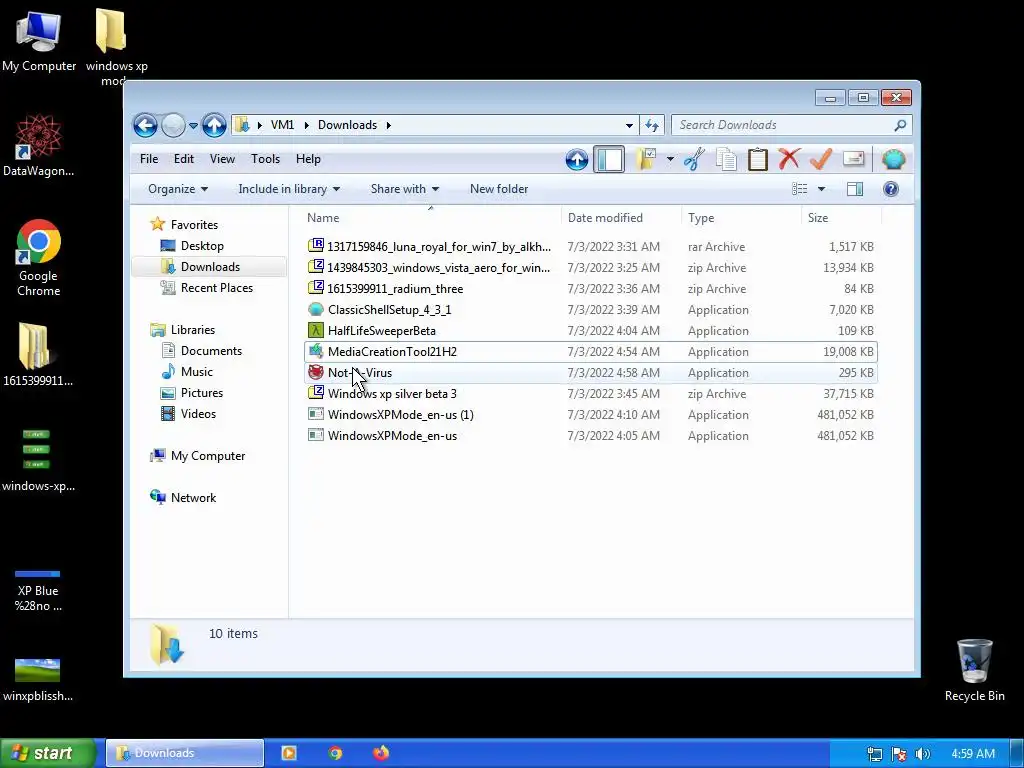Click the Start button
Image resolution: width=1024 pixels, height=768 pixels.
point(48,753)
